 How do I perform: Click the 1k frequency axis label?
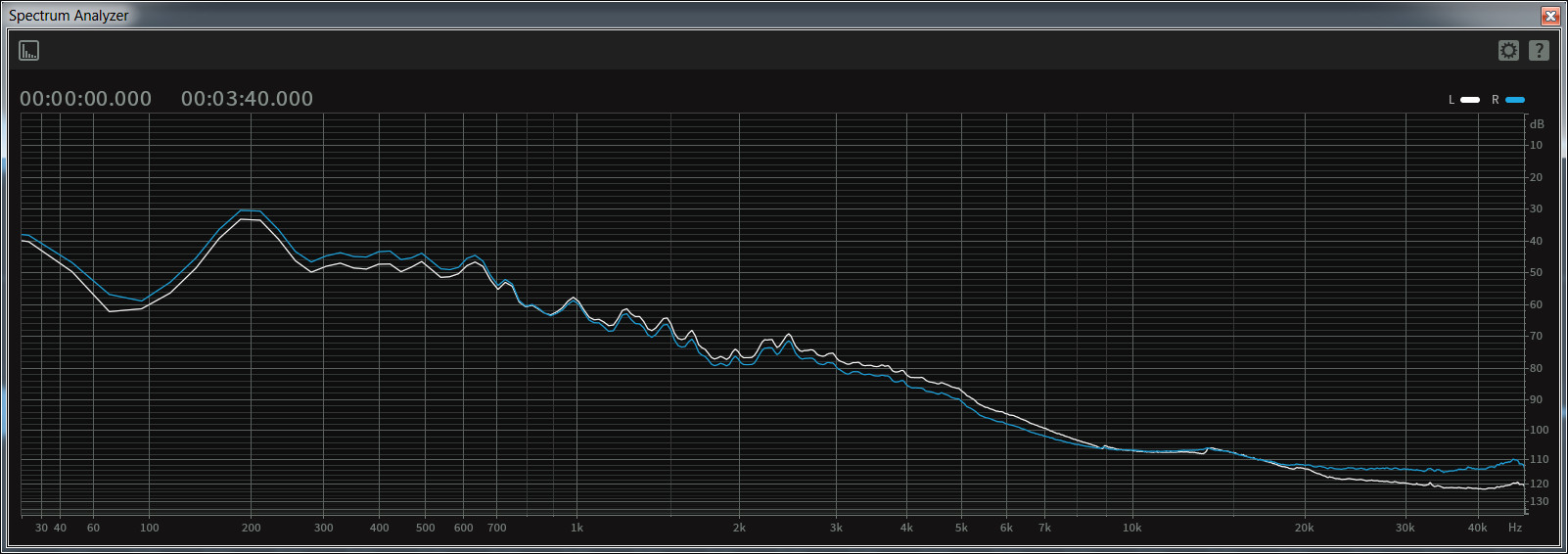tap(577, 528)
